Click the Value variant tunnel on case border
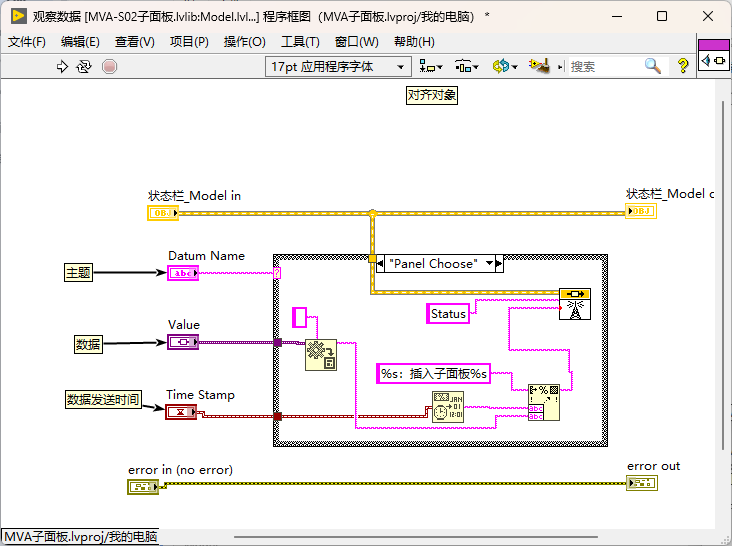Image resolution: width=732 pixels, height=546 pixels. coord(278,343)
